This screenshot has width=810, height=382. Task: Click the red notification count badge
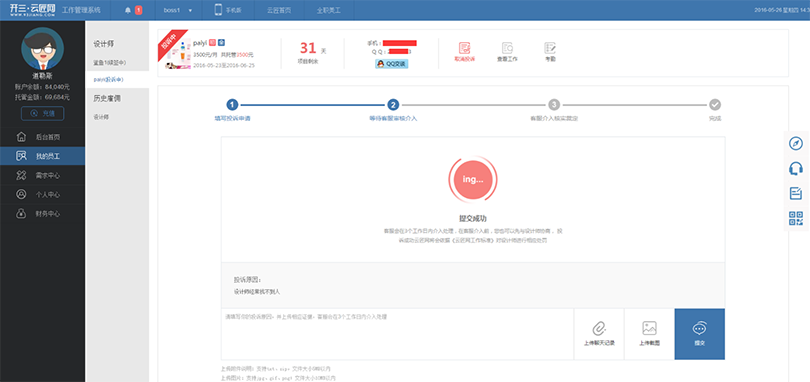138,10
